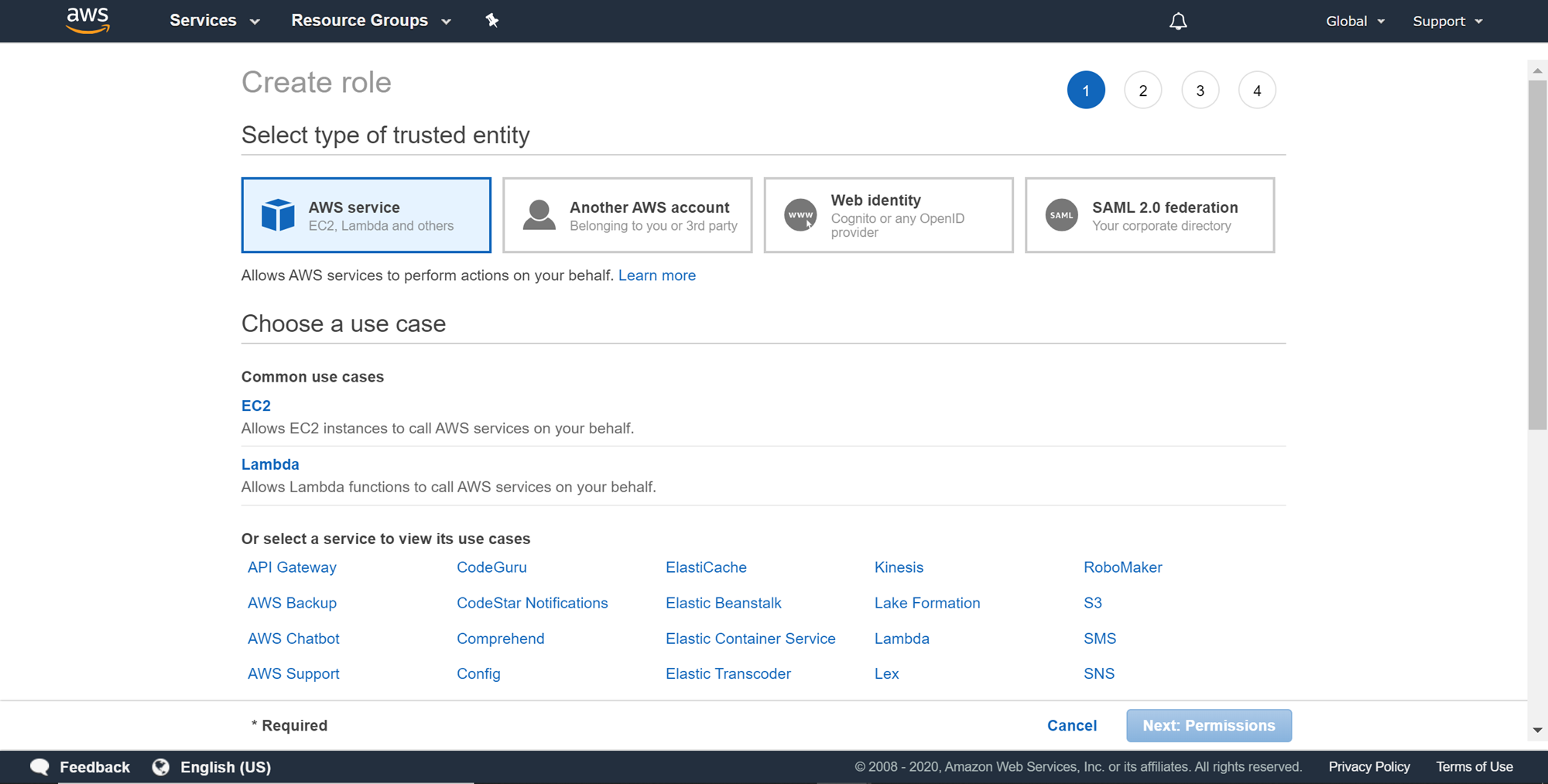The height and width of the screenshot is (784, 1548).
Task: Click the AWS service cube icon
Action: (x=278, y=215)
